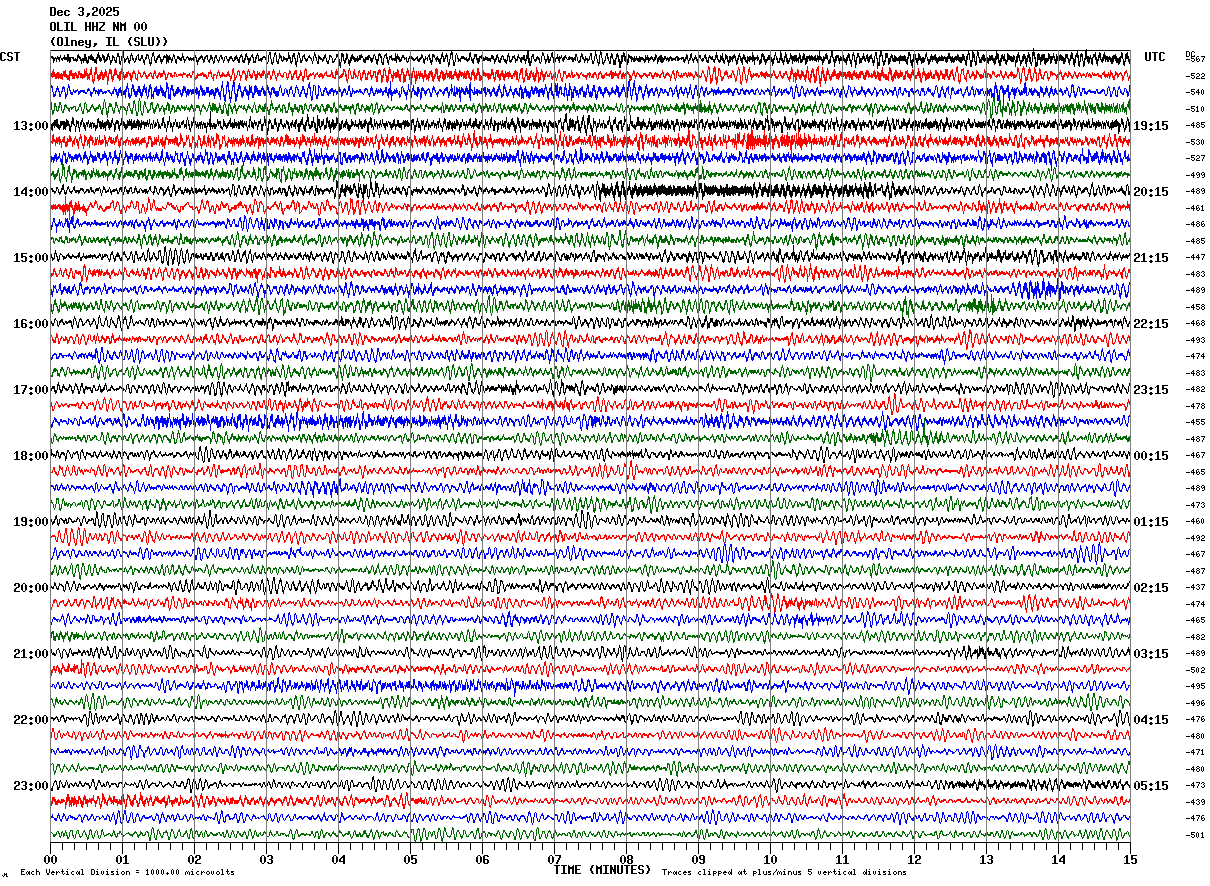The height and width of the screenshot is (886, 1210).
Task: Click the '21:00' CST time label
Action: click(x=30, y=654)
